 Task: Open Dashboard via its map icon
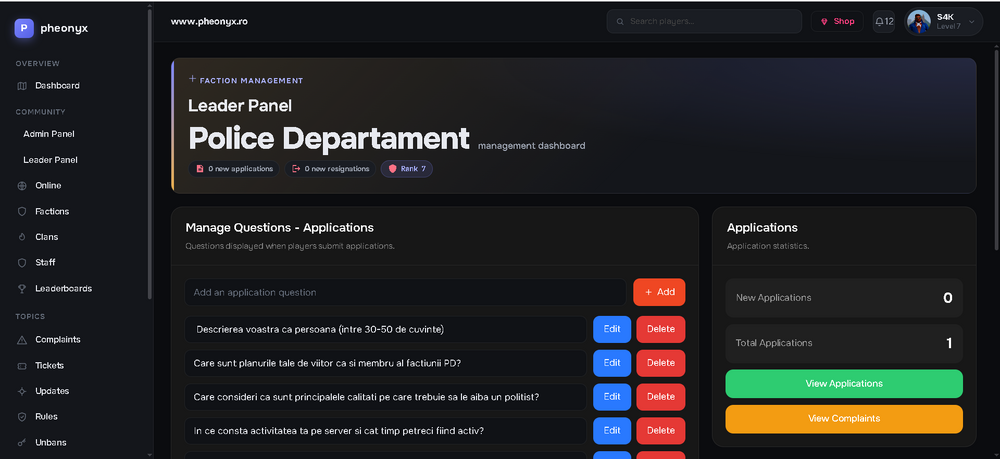click(x=22, y=86)
